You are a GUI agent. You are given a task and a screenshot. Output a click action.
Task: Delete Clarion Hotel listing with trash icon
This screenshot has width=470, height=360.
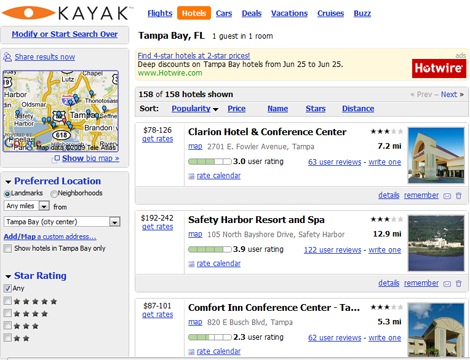coord(459,196)
